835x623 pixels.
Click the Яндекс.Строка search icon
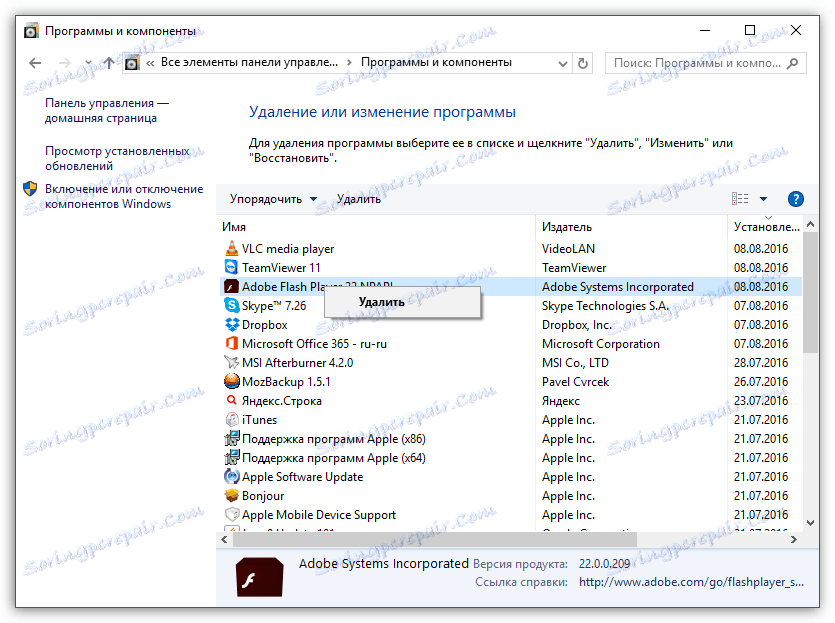pyautogui.click(x=232, y=400)
